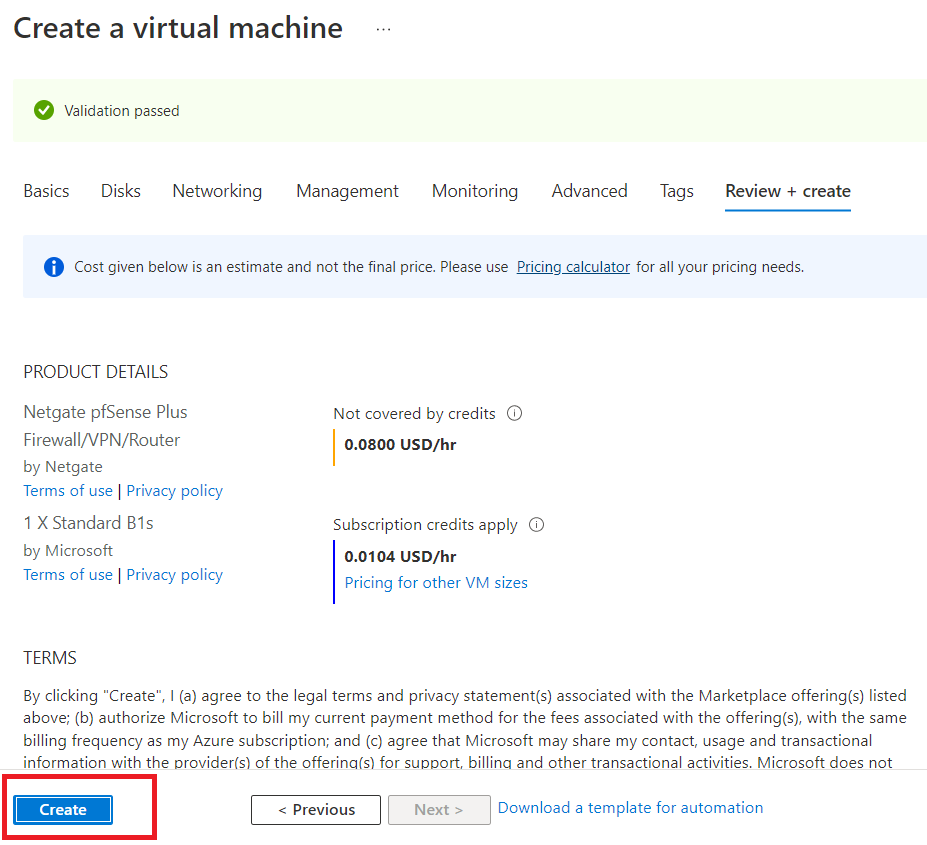View Pricing for other VM sizes
927x845 pixels.
click(436, 583)
